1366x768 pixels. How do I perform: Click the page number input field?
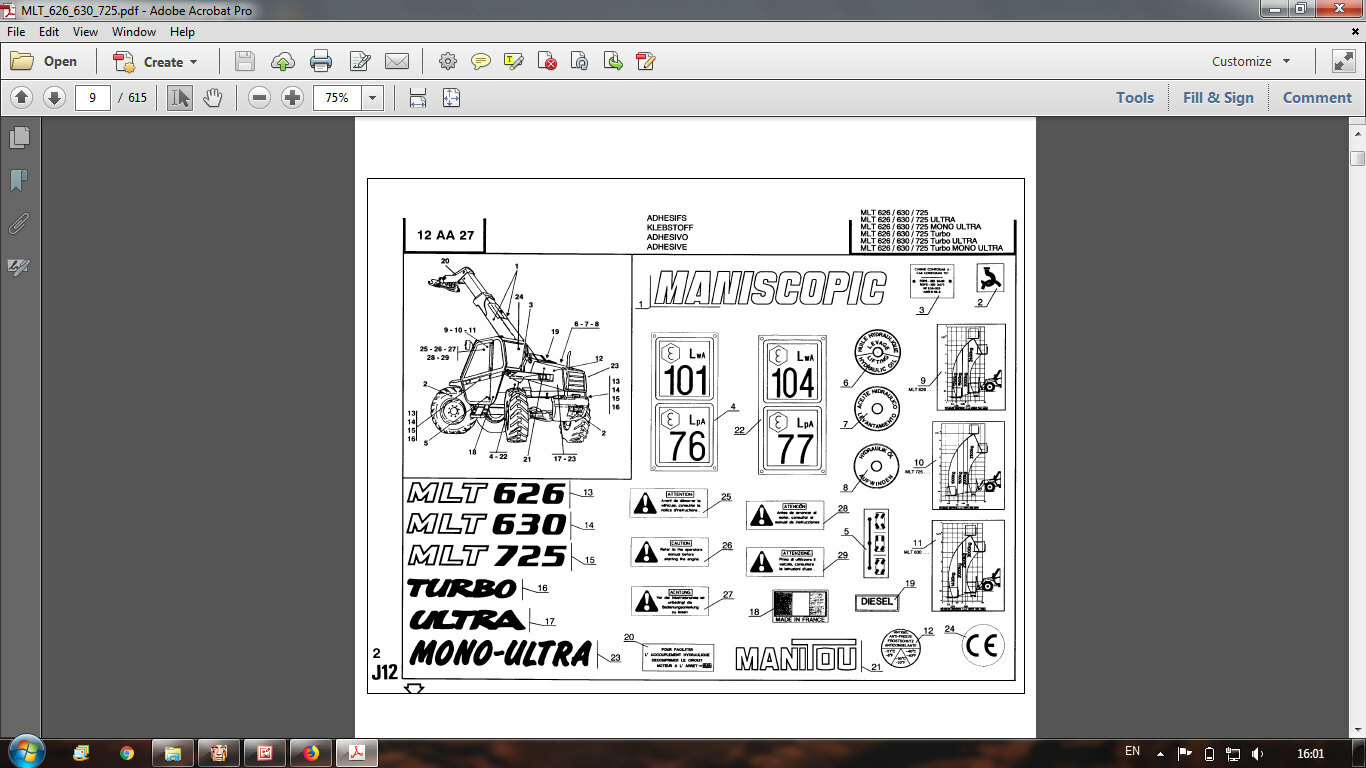click(92, 97)
